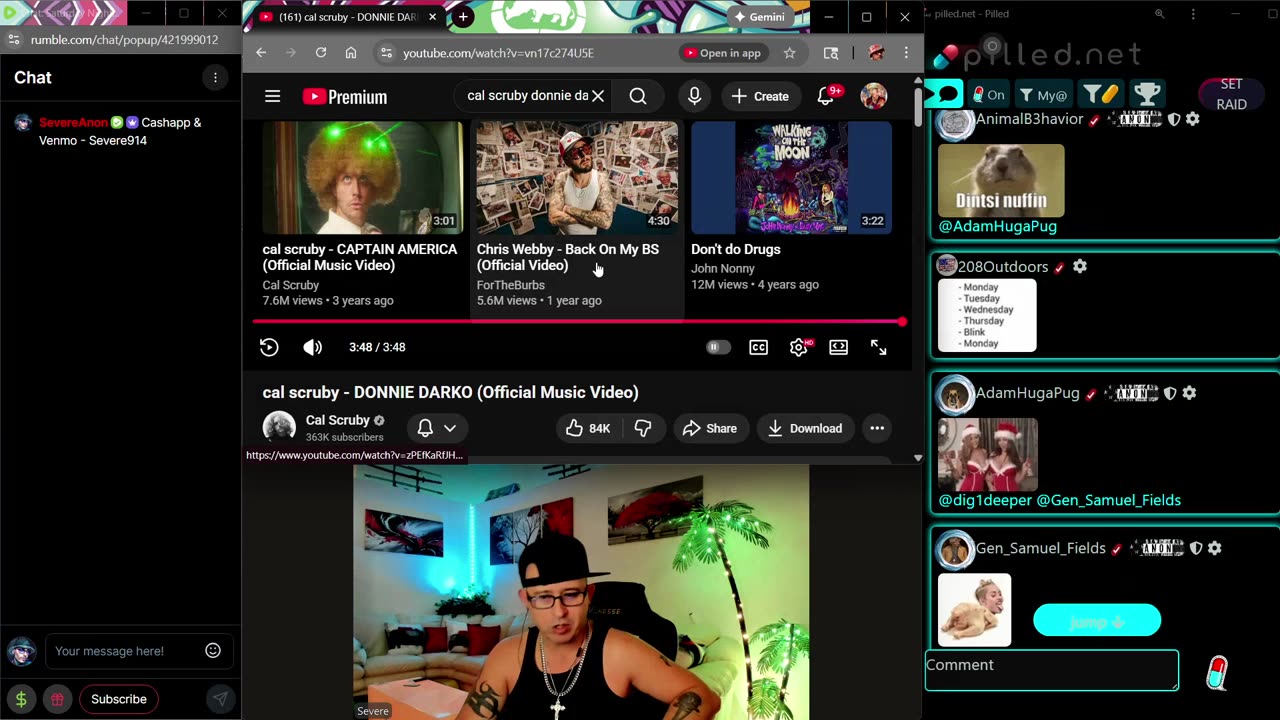Click the gift icon in Rumble chat
Screen dimensions: 1280x720
click(58, 699)
